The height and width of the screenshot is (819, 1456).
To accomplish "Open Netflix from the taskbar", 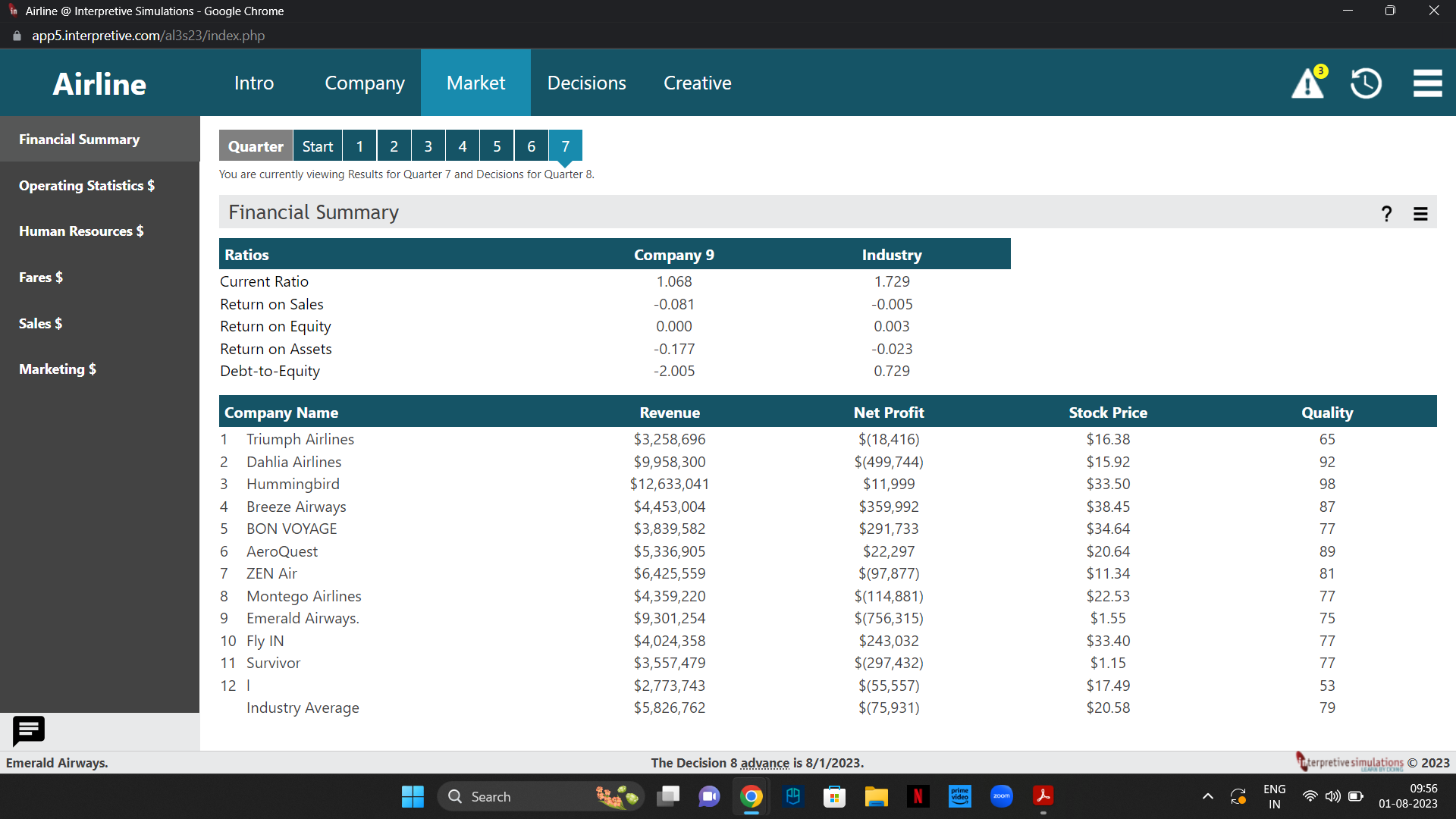I will tap(918, 796).
